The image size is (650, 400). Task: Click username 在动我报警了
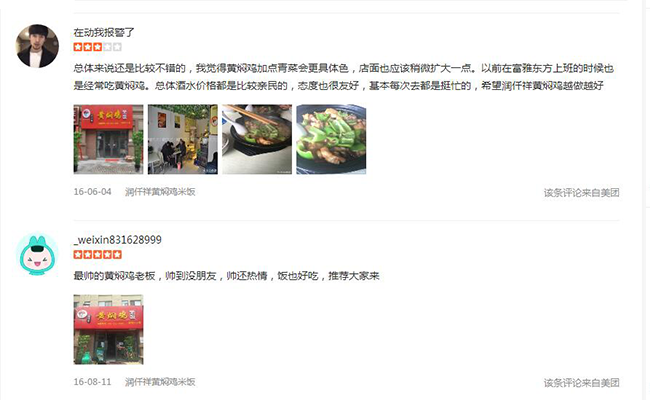[104, 32]
